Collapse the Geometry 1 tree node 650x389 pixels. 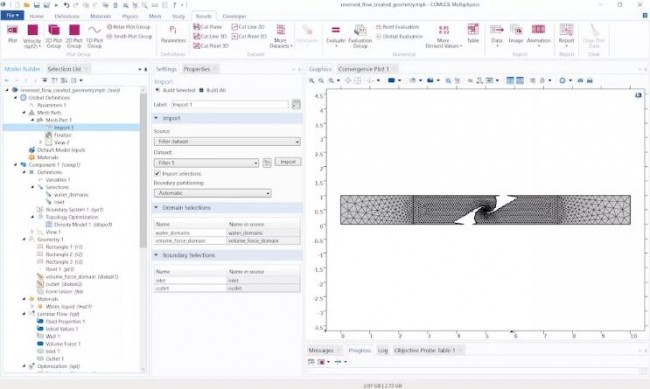(x=24, y=239)
